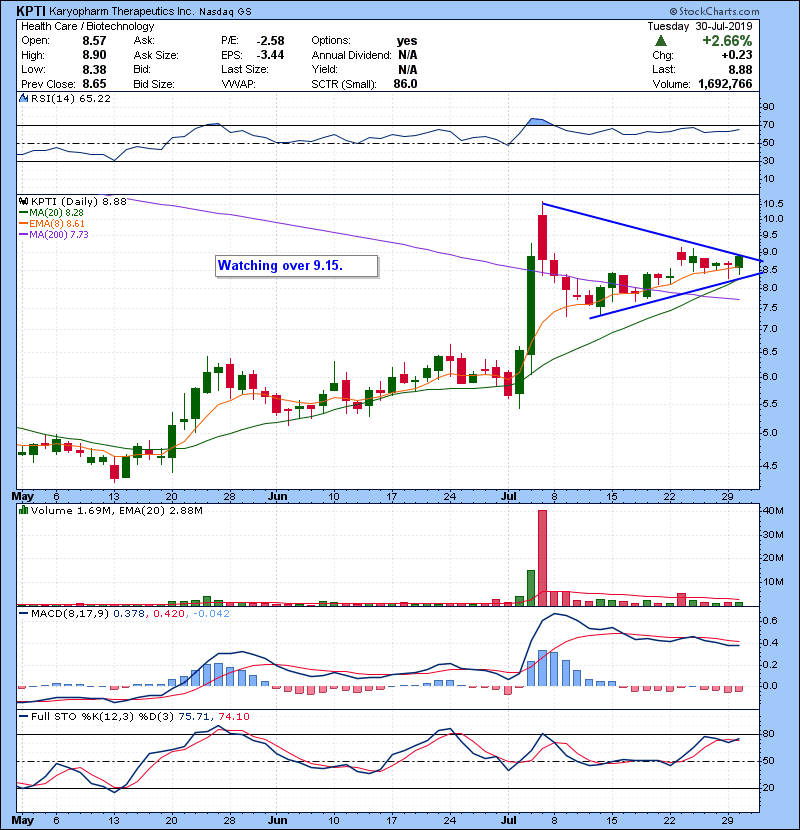
Task: Click the 10.5 price axis label
Action: tap(773, 204)
